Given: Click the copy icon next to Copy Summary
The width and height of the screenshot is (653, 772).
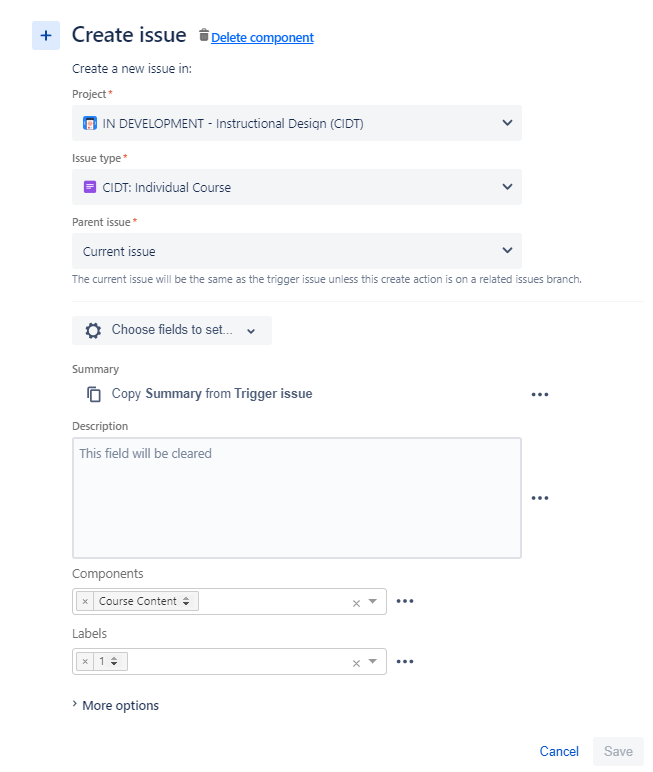Looking at the screenshot, I should point(94,394).
